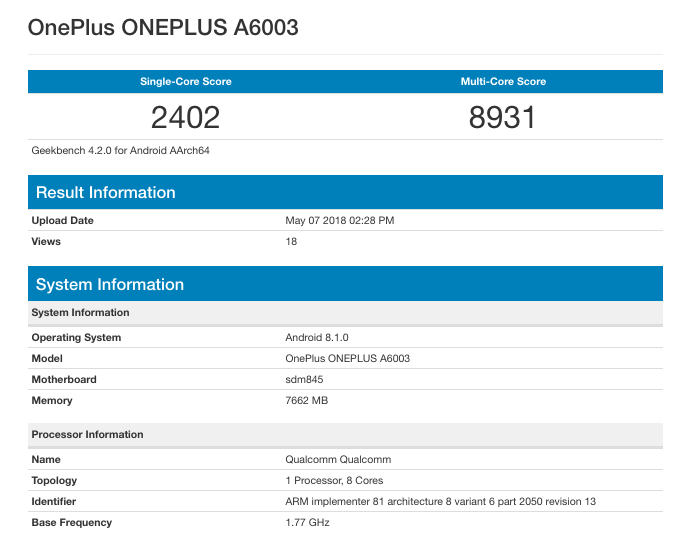The image size is (692, 539).
Task: Select the Multi-Core Score header
Action: click(503, 81)
